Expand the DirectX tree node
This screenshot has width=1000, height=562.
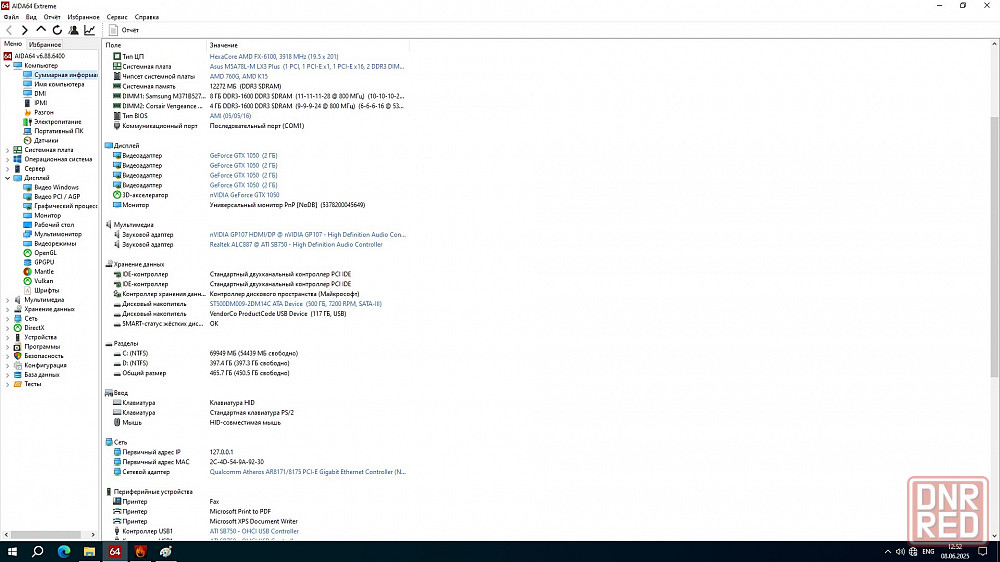[x=8, y=328]
